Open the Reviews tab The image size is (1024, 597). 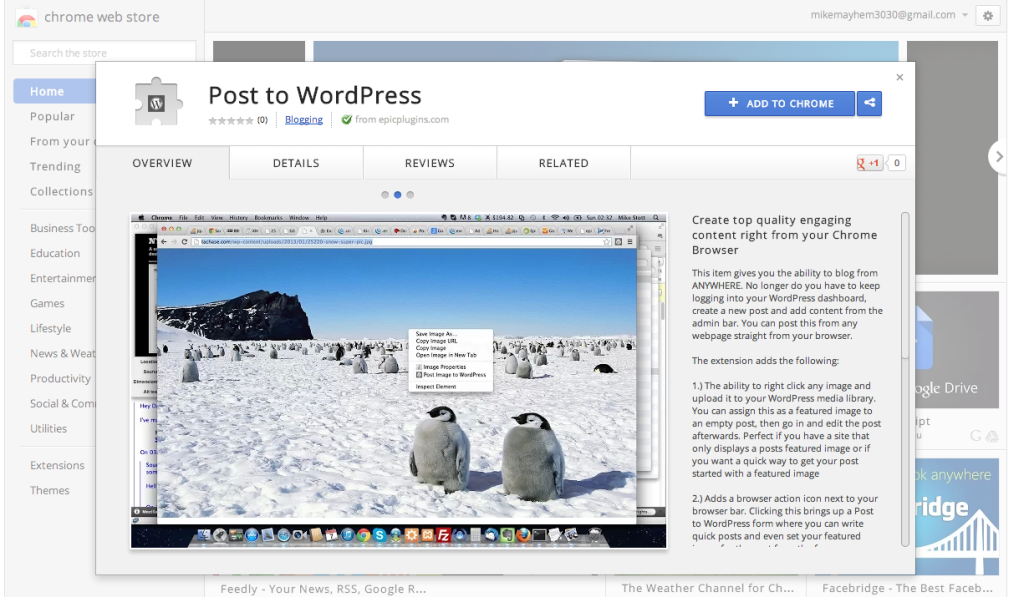pos(430,163)
